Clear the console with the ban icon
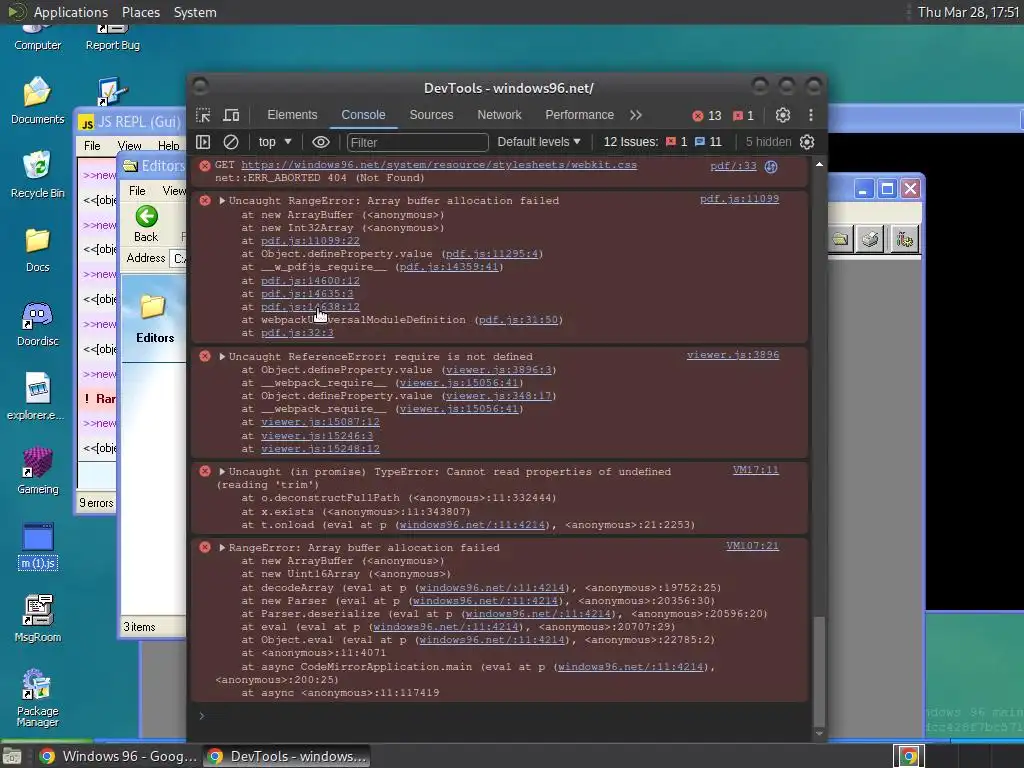Viewport: 1024px width, 768px height. coord(231,142)
